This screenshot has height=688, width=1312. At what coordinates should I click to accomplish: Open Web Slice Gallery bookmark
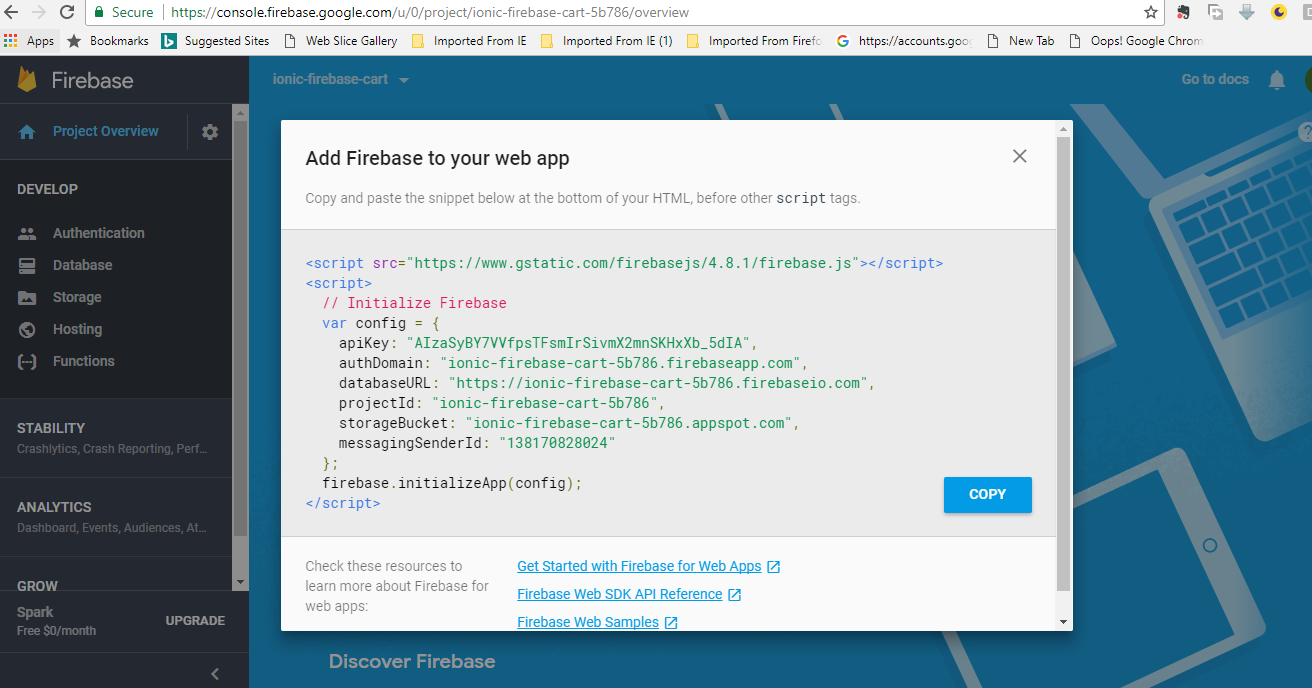pos(341,41)
